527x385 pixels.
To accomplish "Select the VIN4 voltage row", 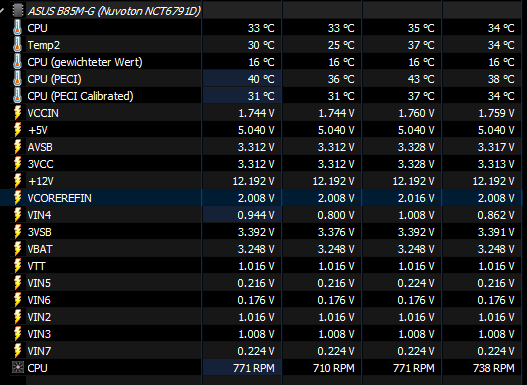I will click(x=261, y=215).
